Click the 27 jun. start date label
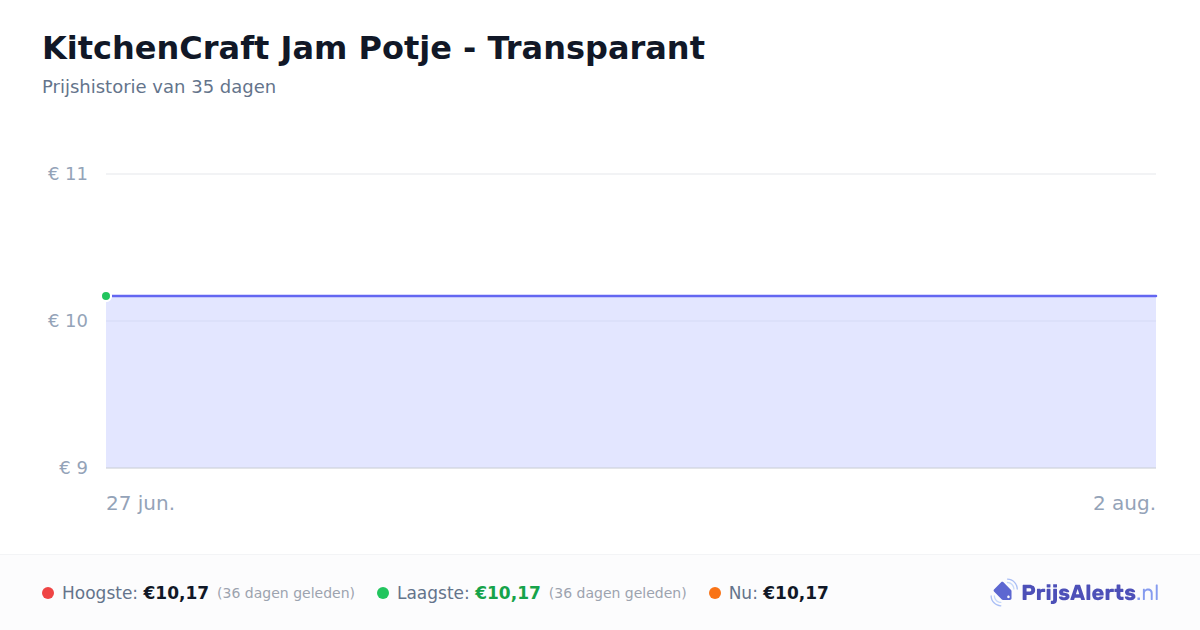 point(141,503)
